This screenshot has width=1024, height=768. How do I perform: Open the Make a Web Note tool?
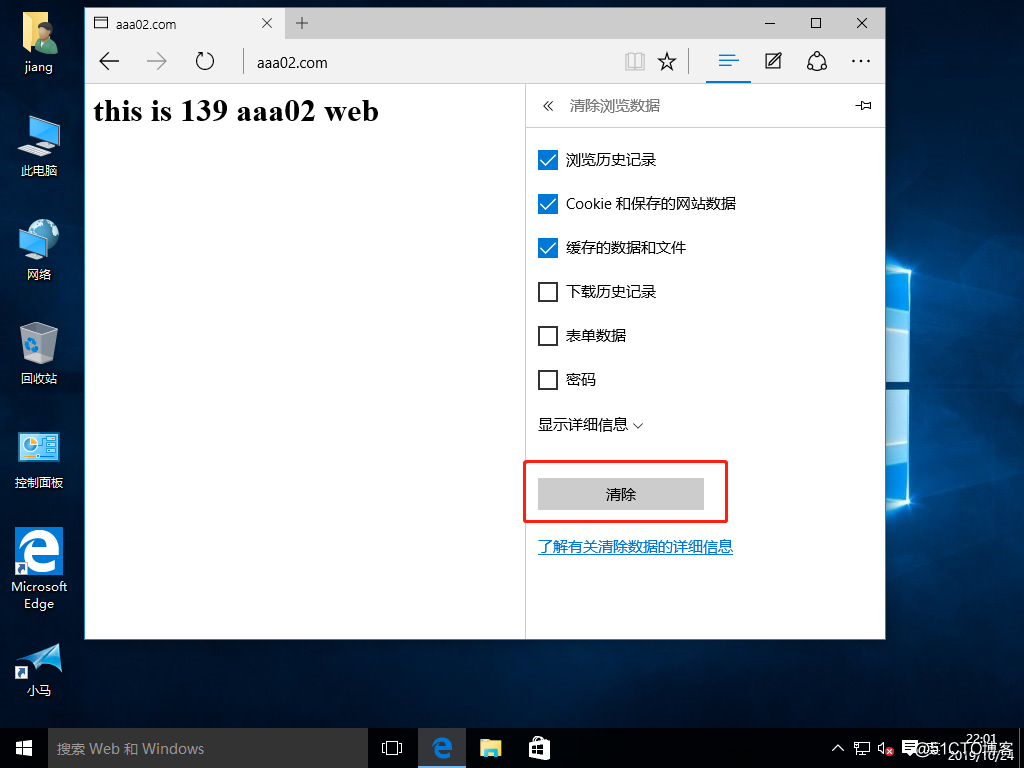coord(772,62)
